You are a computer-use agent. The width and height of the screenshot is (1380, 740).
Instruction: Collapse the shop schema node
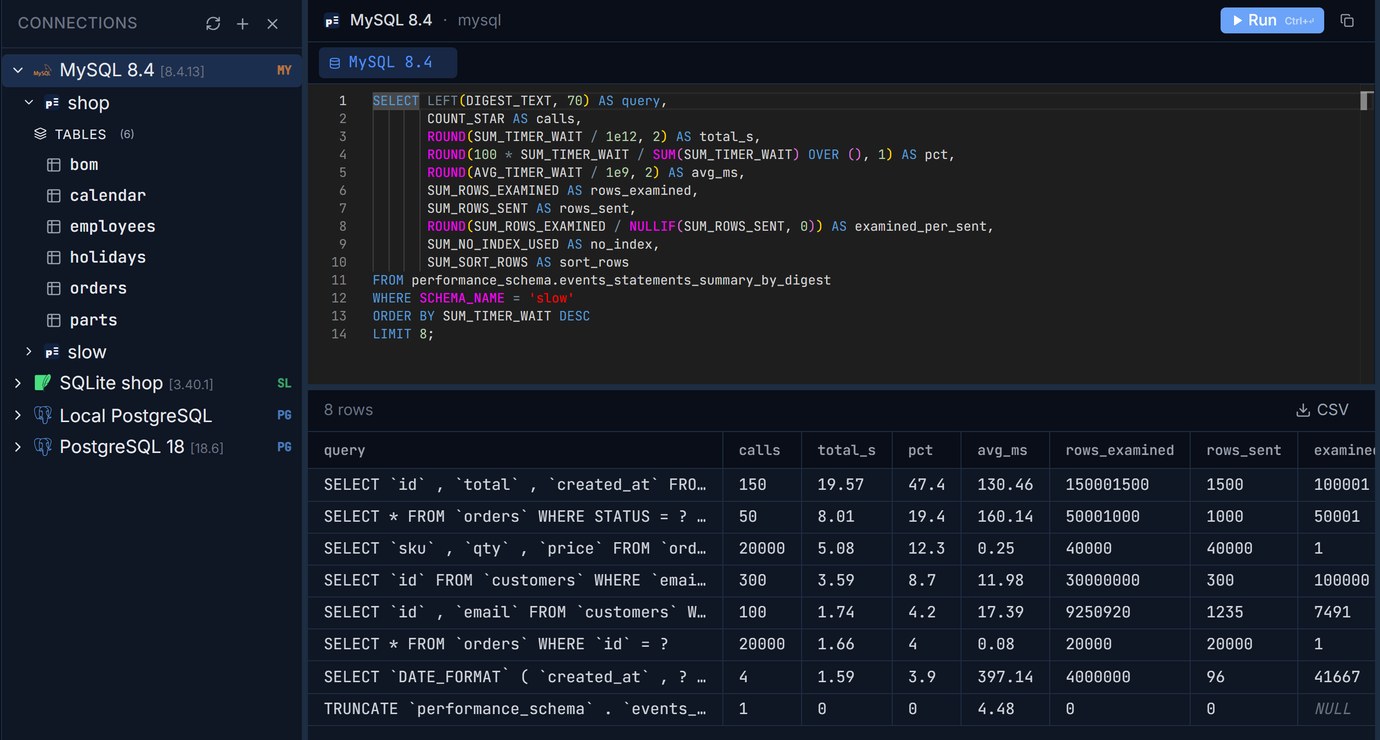click(x=29, y=103)
